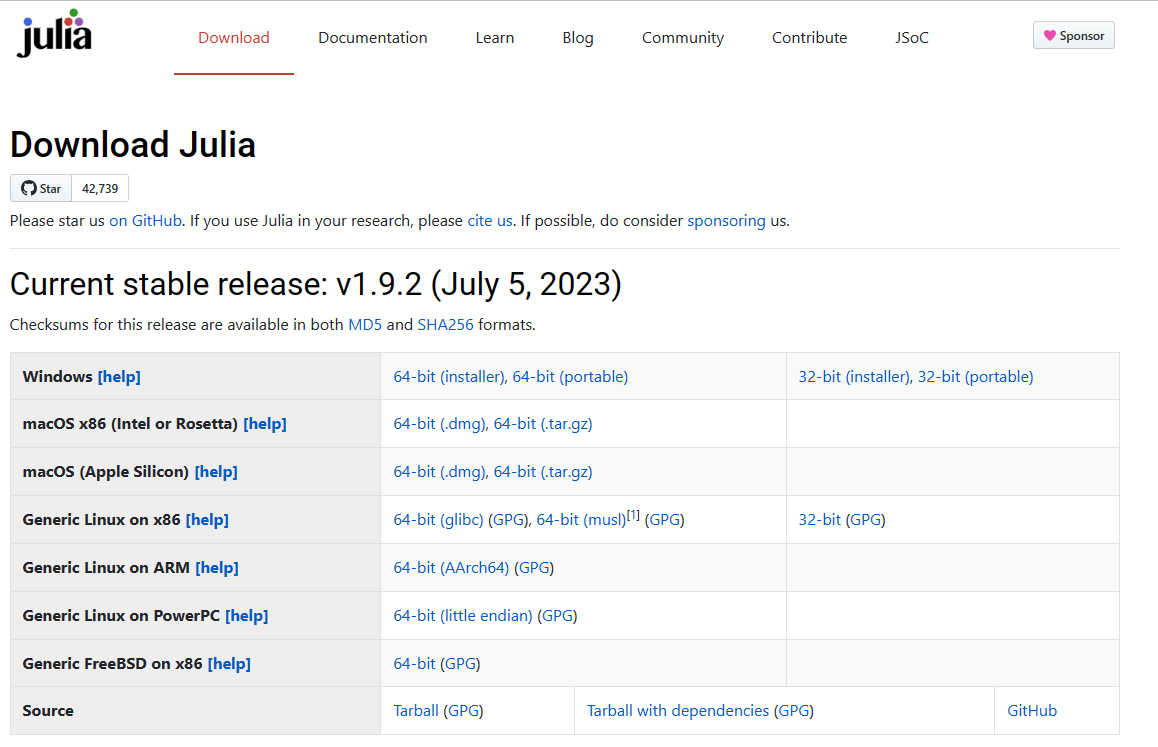Viewport: 1158px width, 747px height.
Task: Download Windows 64-bit (installer)
Action: pyautogui.click(x=449, y=377)
